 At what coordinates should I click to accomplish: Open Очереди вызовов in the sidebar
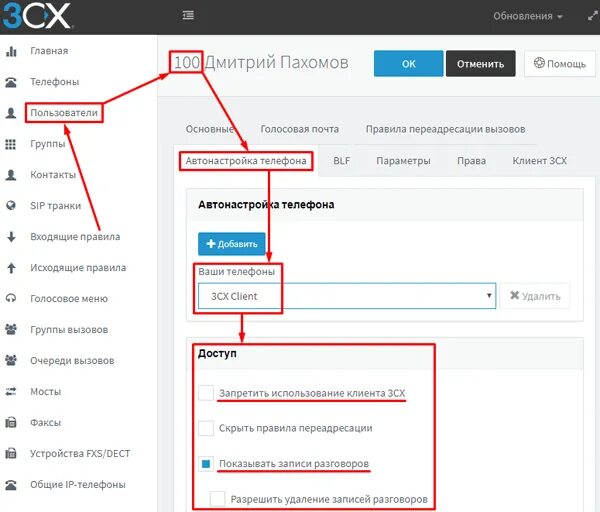pos(72,361)
